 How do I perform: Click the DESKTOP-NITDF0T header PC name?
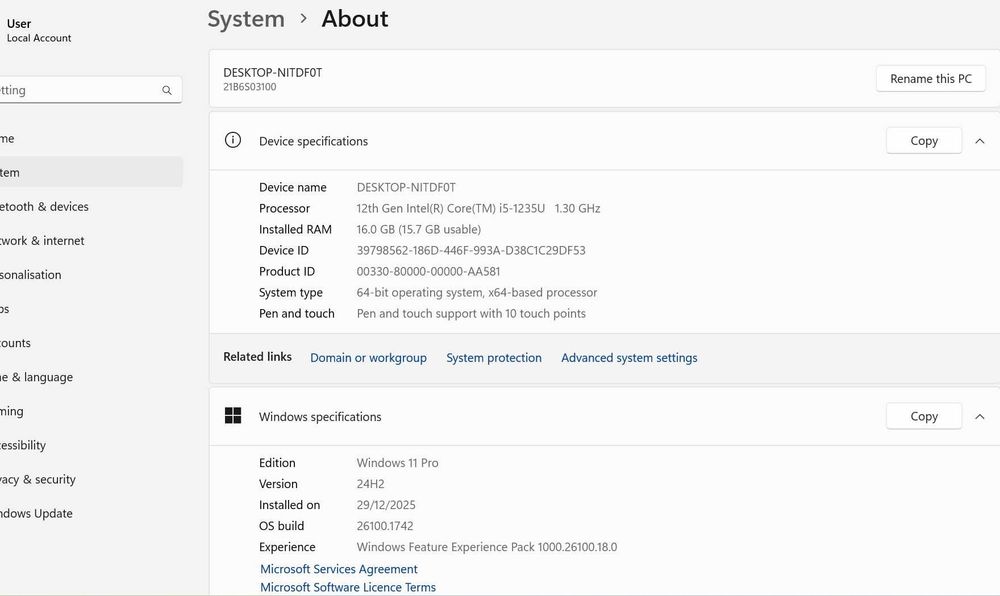click(272, 73)
